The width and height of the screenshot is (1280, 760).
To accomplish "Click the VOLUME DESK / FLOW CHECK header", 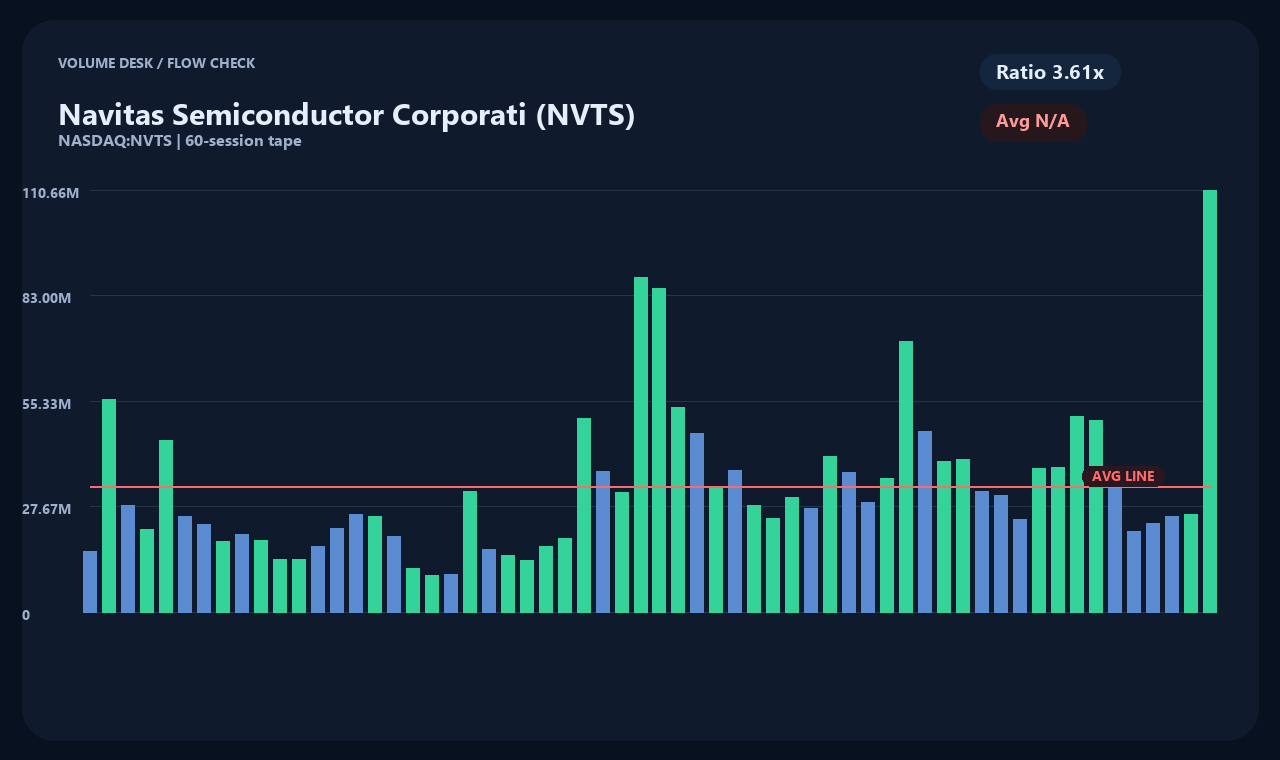I will click(x=156, y=63).
